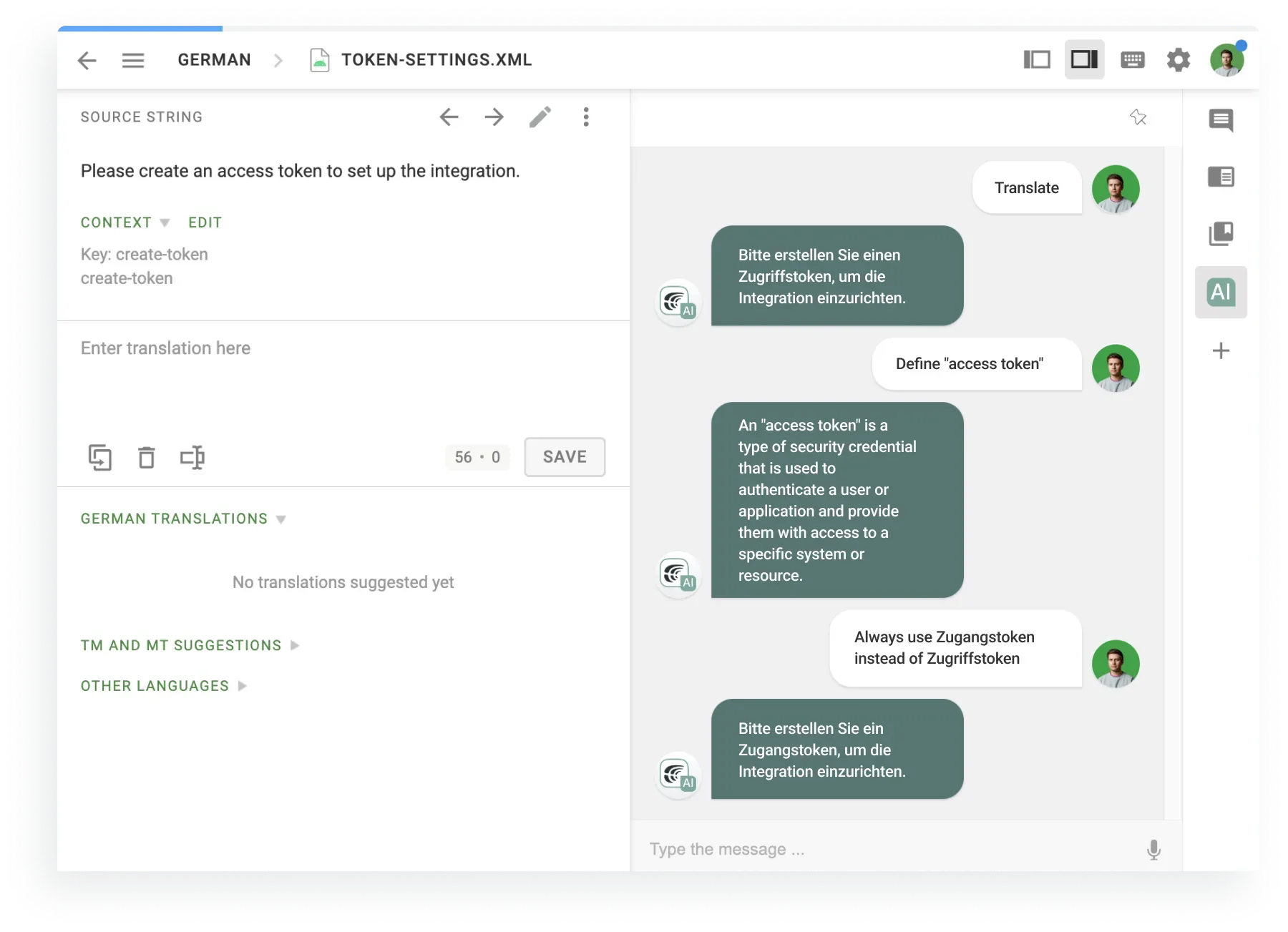Switch editor layout using the right-panel view icon
1288x932 pixels.
1084,60
